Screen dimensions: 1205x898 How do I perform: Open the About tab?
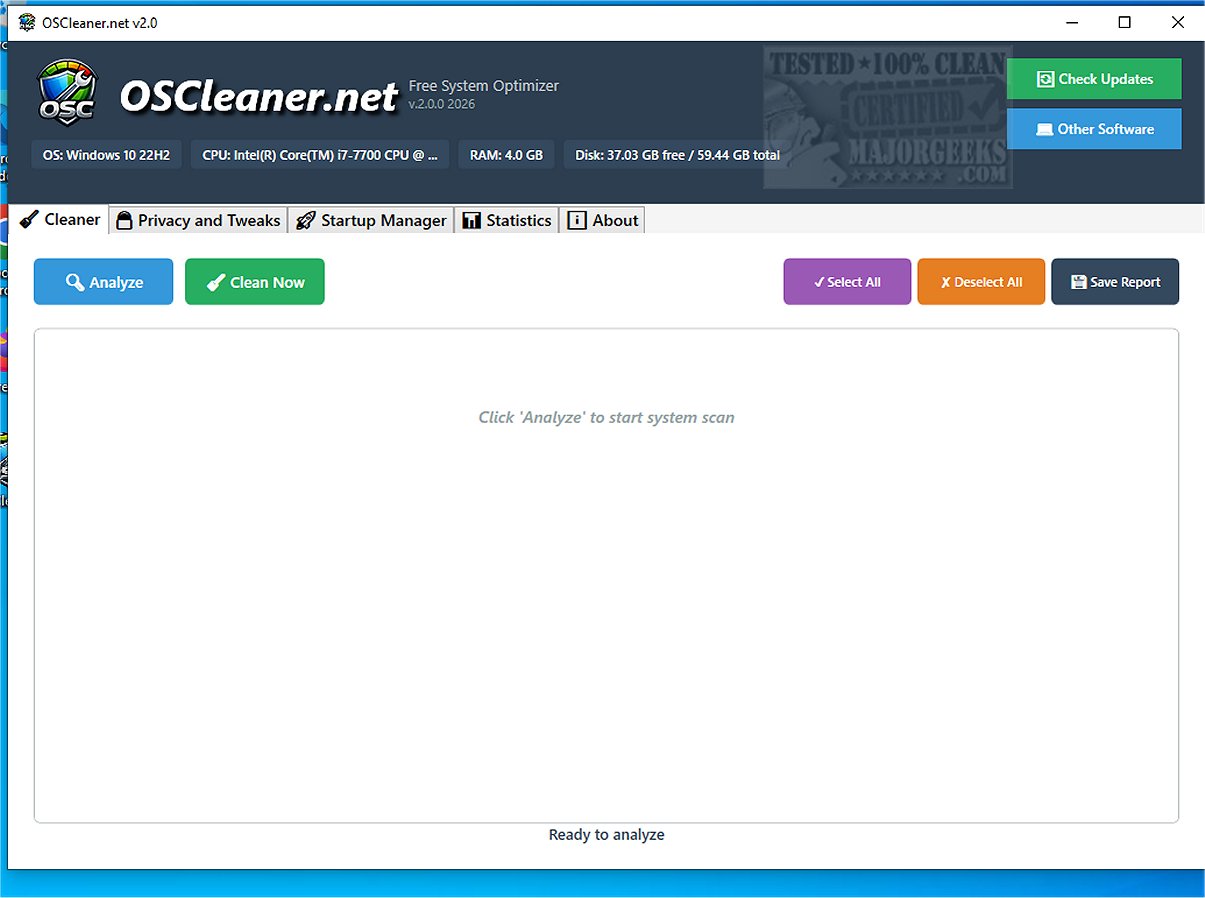point(602,220)
